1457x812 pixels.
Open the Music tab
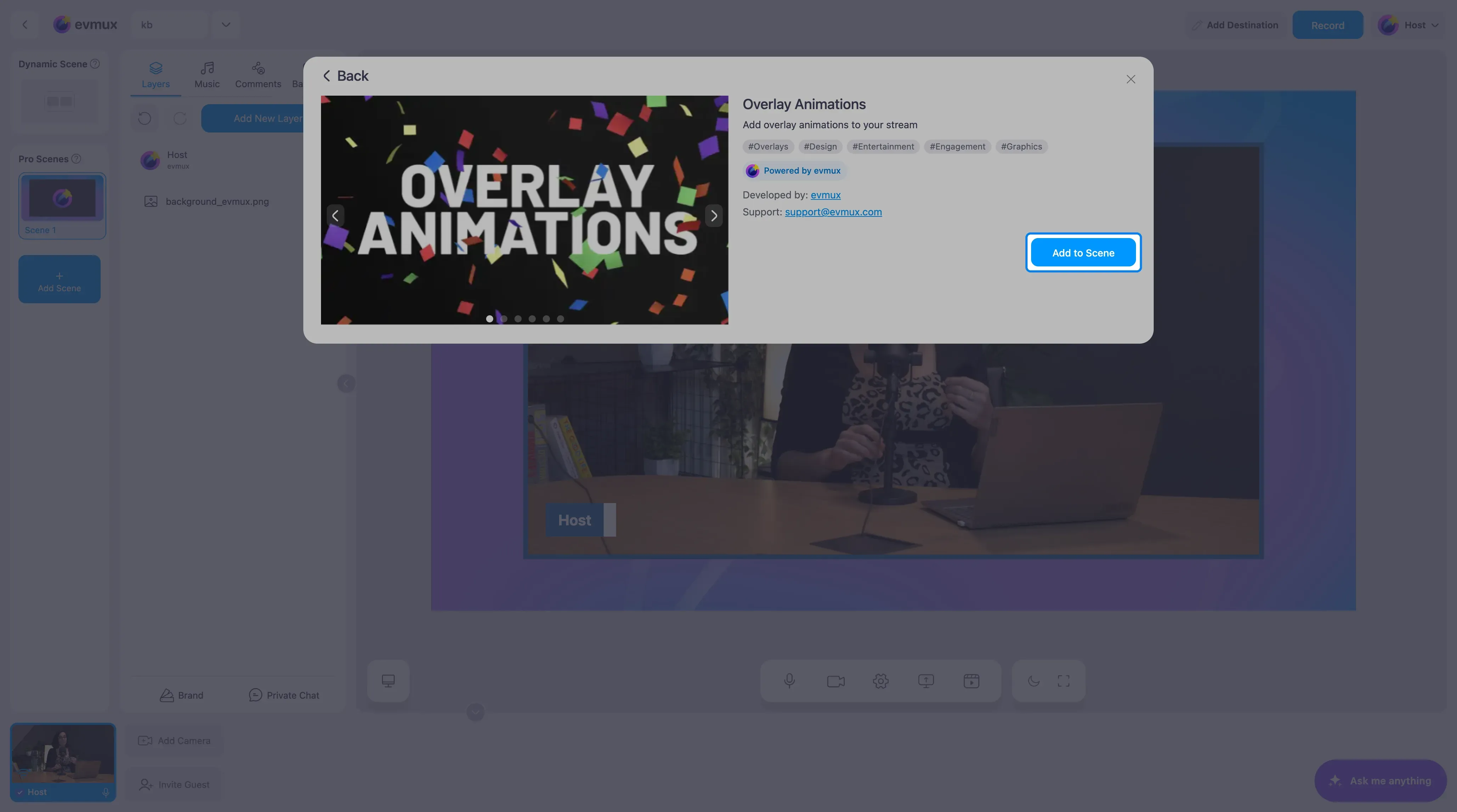tap(207, 75)
